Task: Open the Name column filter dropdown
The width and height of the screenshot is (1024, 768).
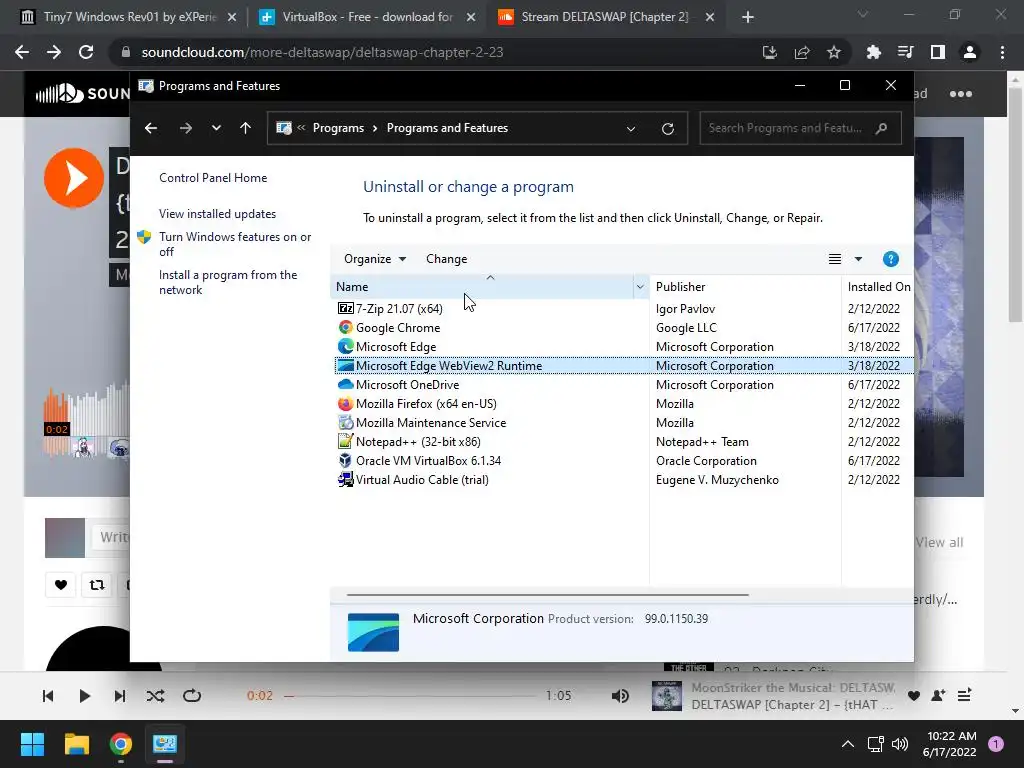Action: point(640,287)
